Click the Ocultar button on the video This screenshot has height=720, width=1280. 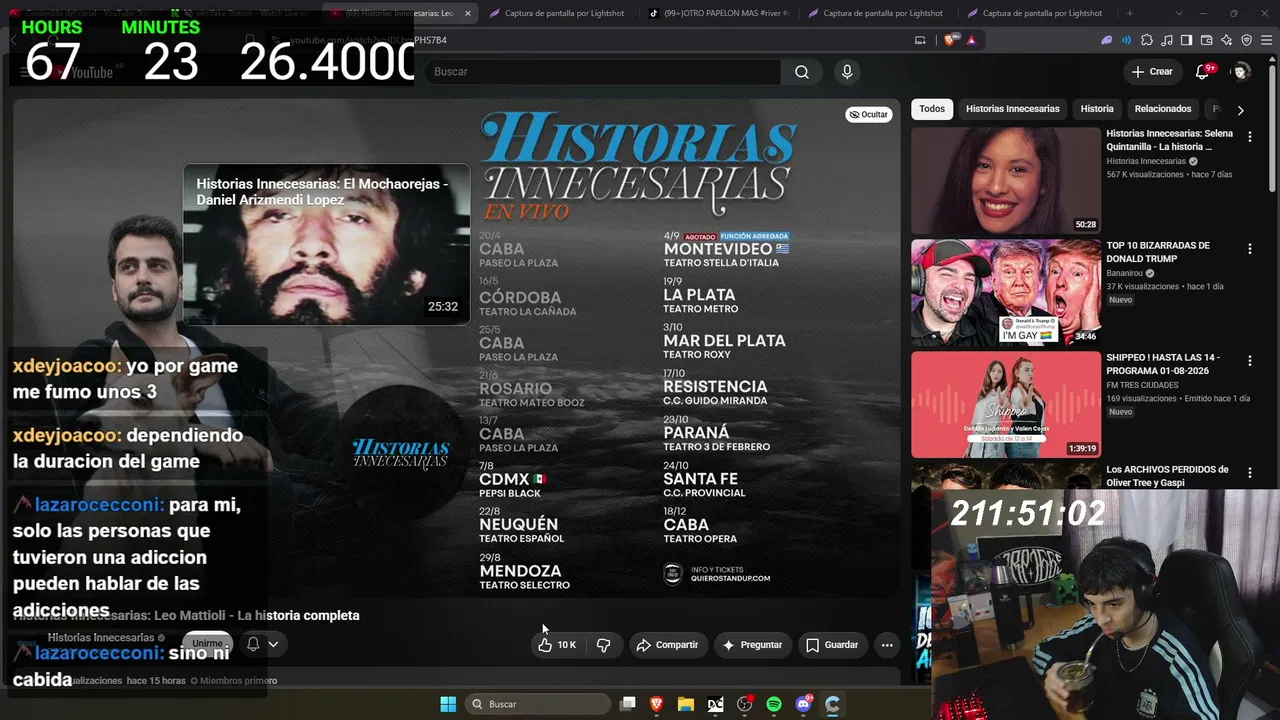pos(868,114)
